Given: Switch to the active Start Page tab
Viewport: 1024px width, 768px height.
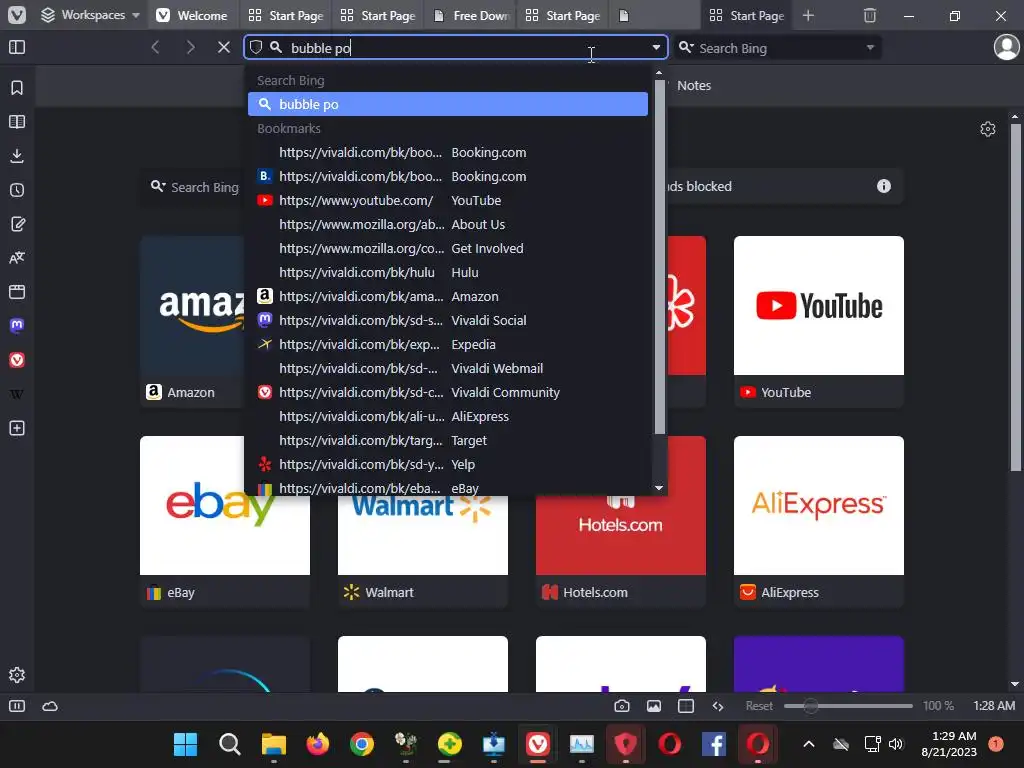Looking at the screenshot, I should (748, 16).
